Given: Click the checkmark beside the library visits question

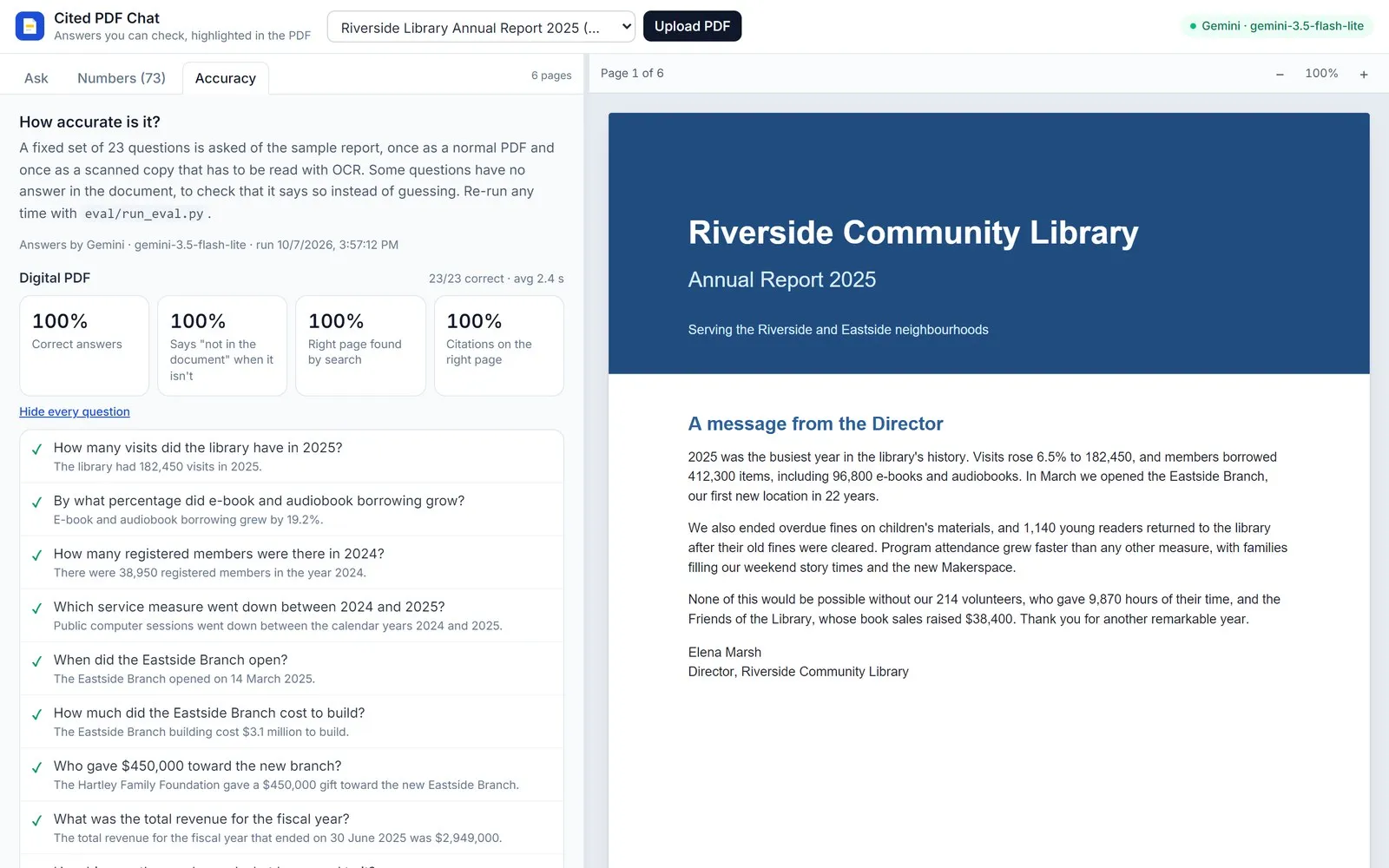Looking at the screenshot, I should (37, 449).
